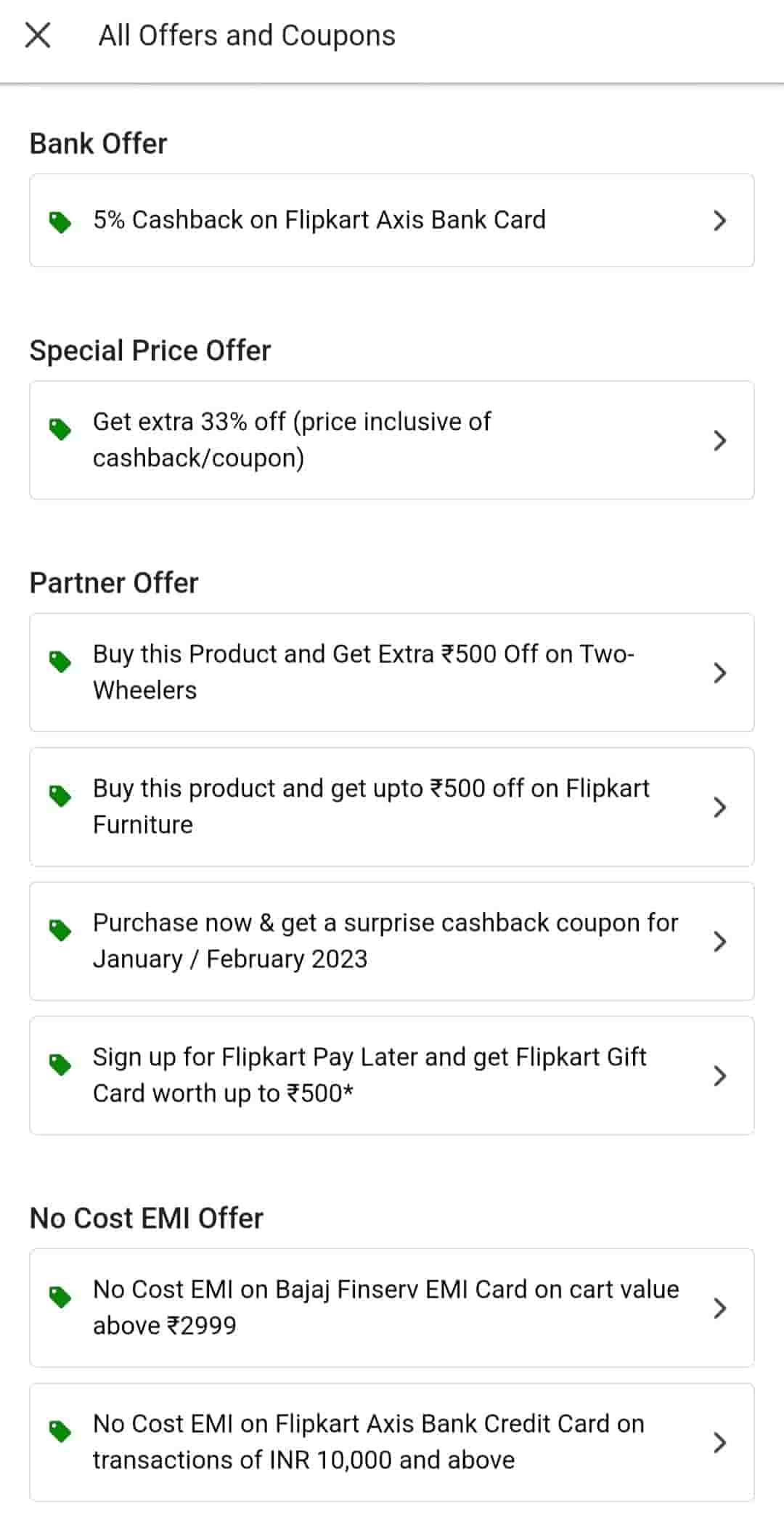Expand Flipkart Pay Later gift card chevron
This screenshot has width=784, height=1522.
719,1075
